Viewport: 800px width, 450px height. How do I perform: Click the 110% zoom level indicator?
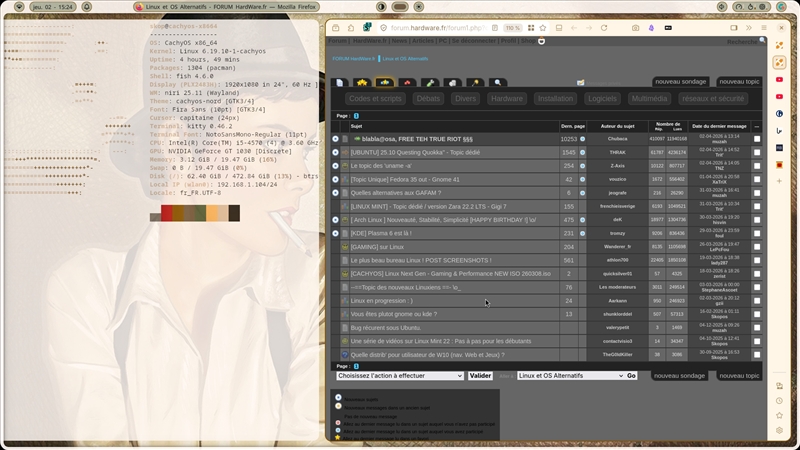click(x=512, y=28)
